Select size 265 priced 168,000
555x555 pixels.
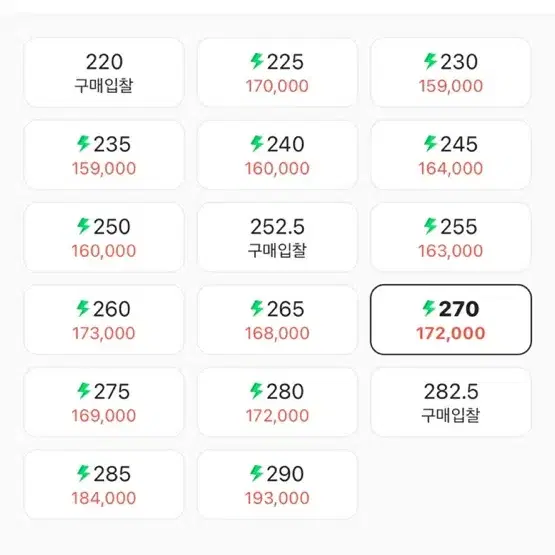point(277,320)
